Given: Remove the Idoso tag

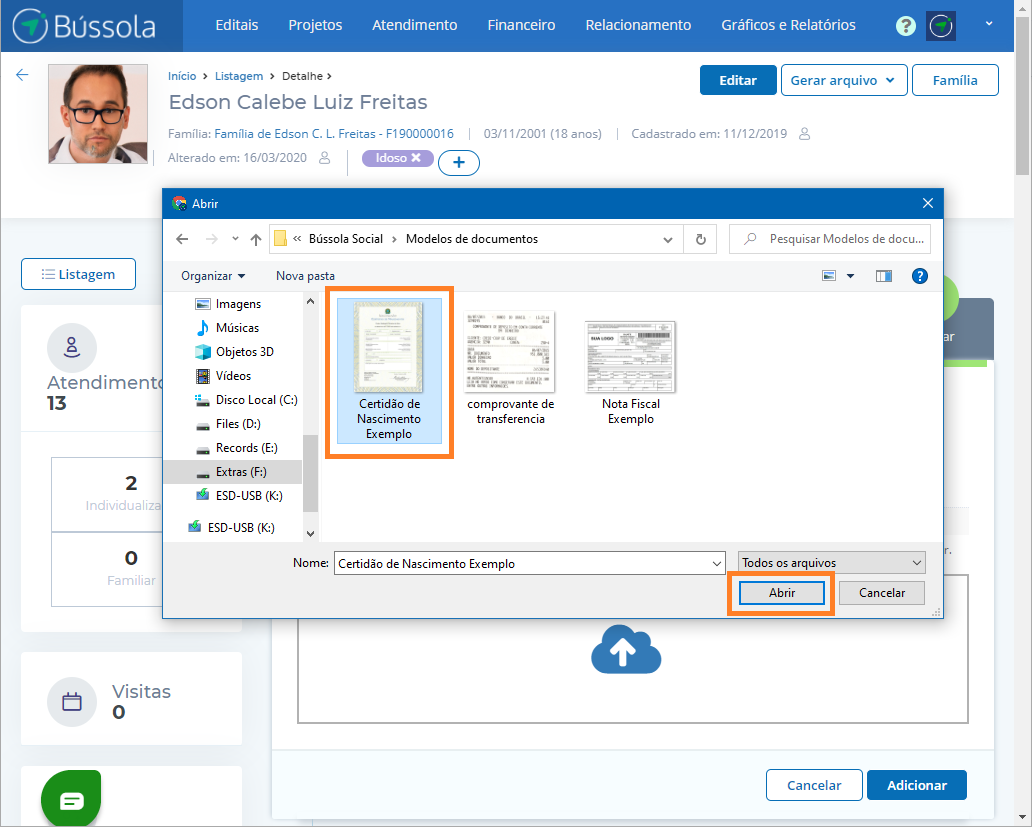Looking at the screenshot, I should pos(416,158).
